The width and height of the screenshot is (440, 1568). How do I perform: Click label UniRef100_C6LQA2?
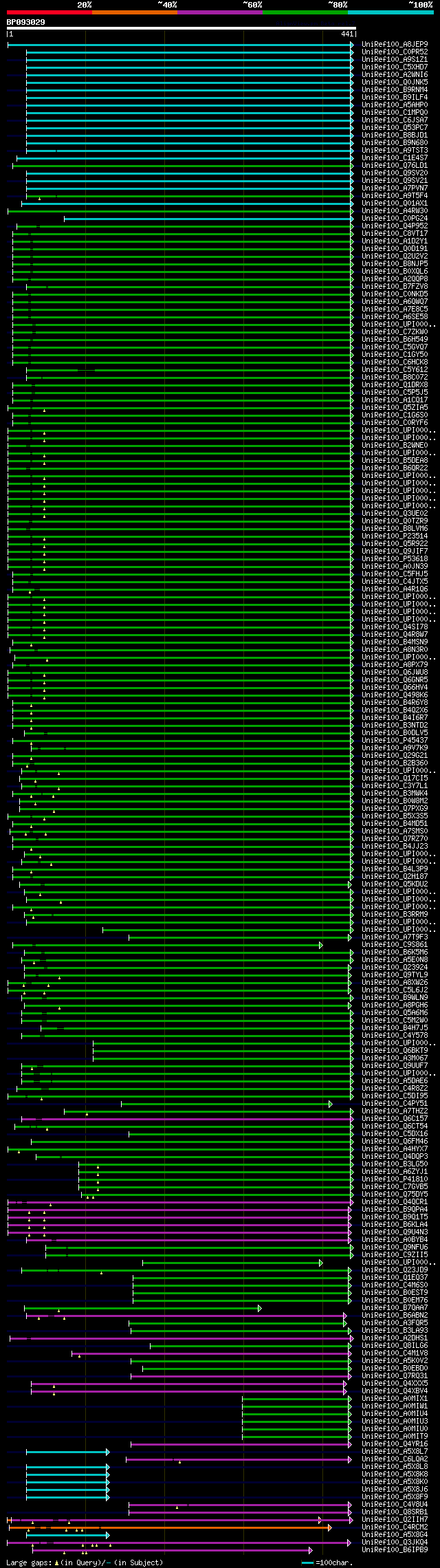(395, 1459)
